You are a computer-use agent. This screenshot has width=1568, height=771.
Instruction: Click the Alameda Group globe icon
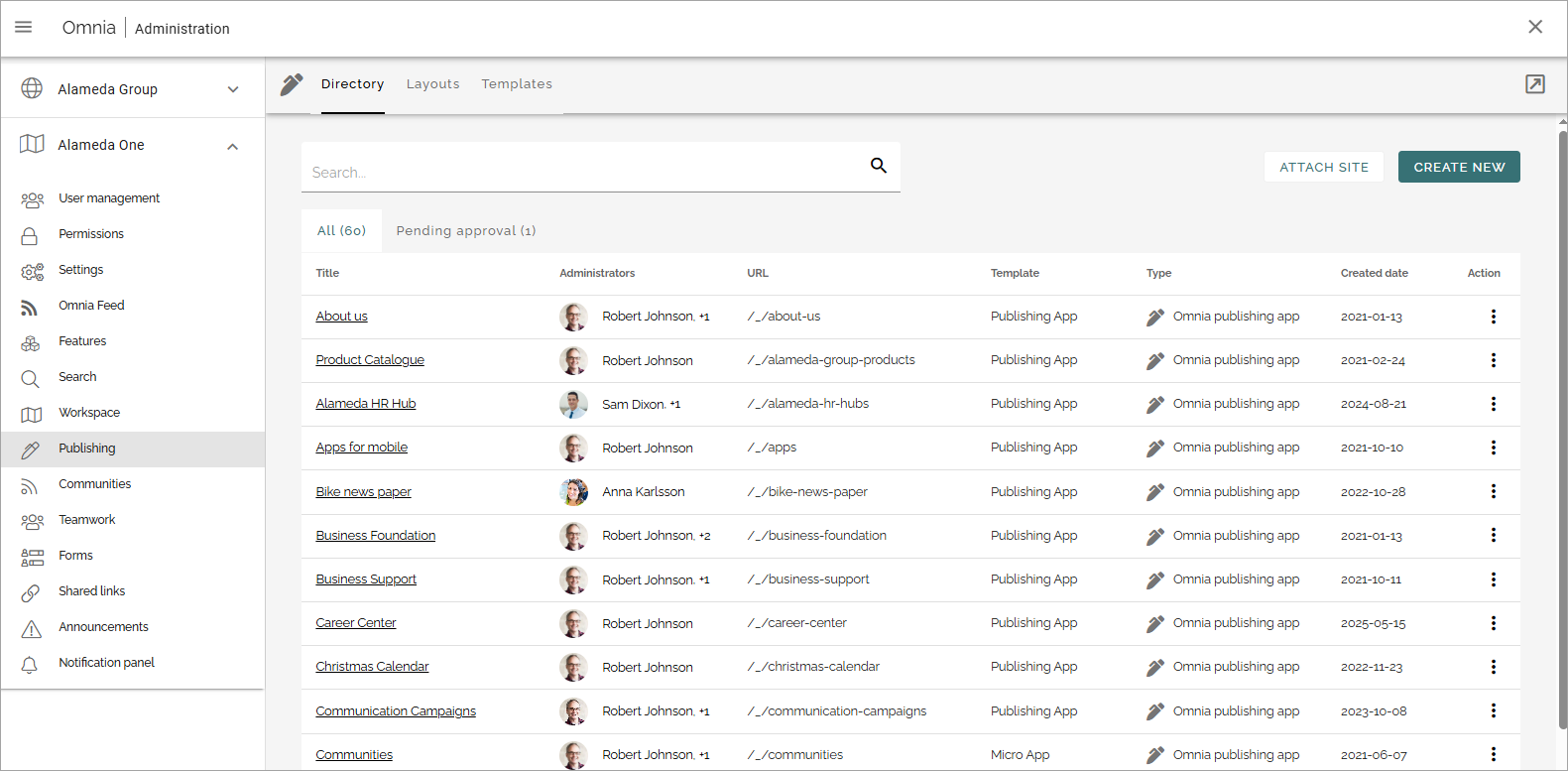32,88
